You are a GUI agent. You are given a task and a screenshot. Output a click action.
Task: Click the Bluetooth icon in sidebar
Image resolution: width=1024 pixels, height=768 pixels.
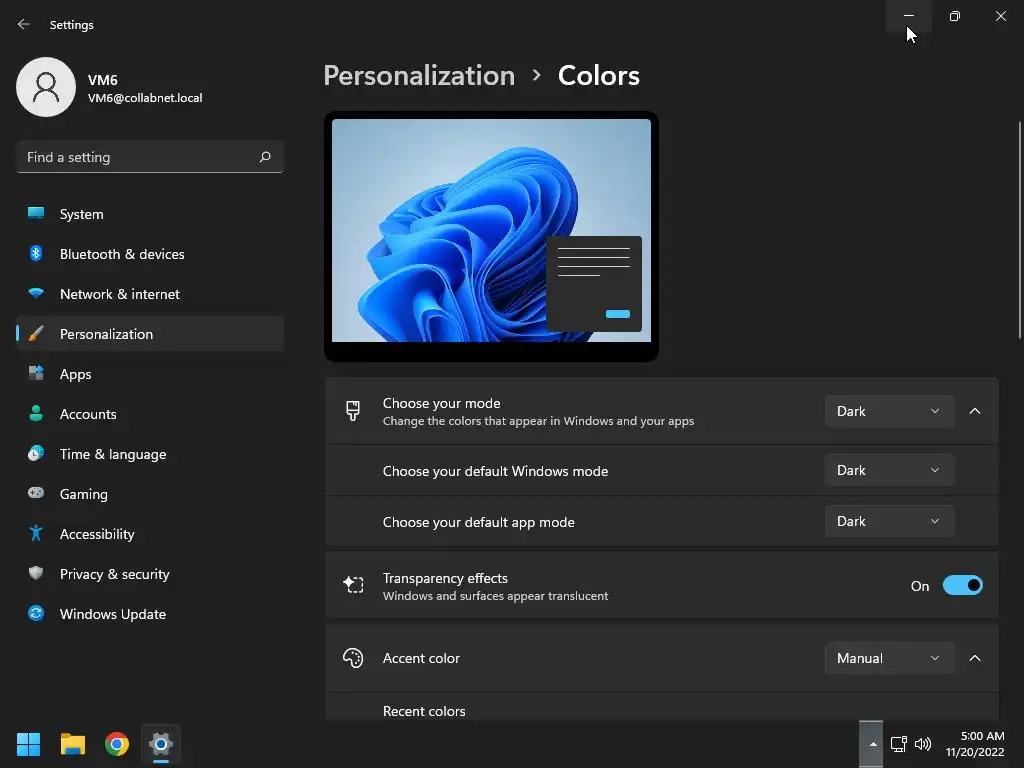click(36, 253)
